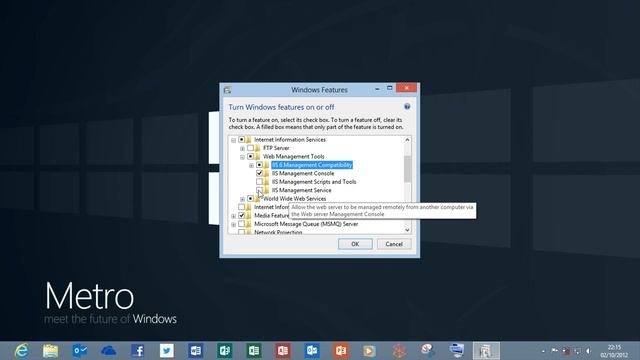
Task: Open the orange media player taskbar icon
Action: pos(369,351)
